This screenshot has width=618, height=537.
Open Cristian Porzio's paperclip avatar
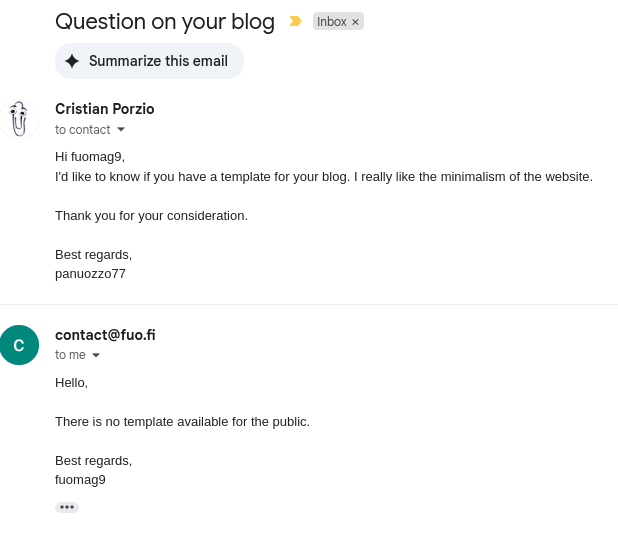(x=19, y=119)
